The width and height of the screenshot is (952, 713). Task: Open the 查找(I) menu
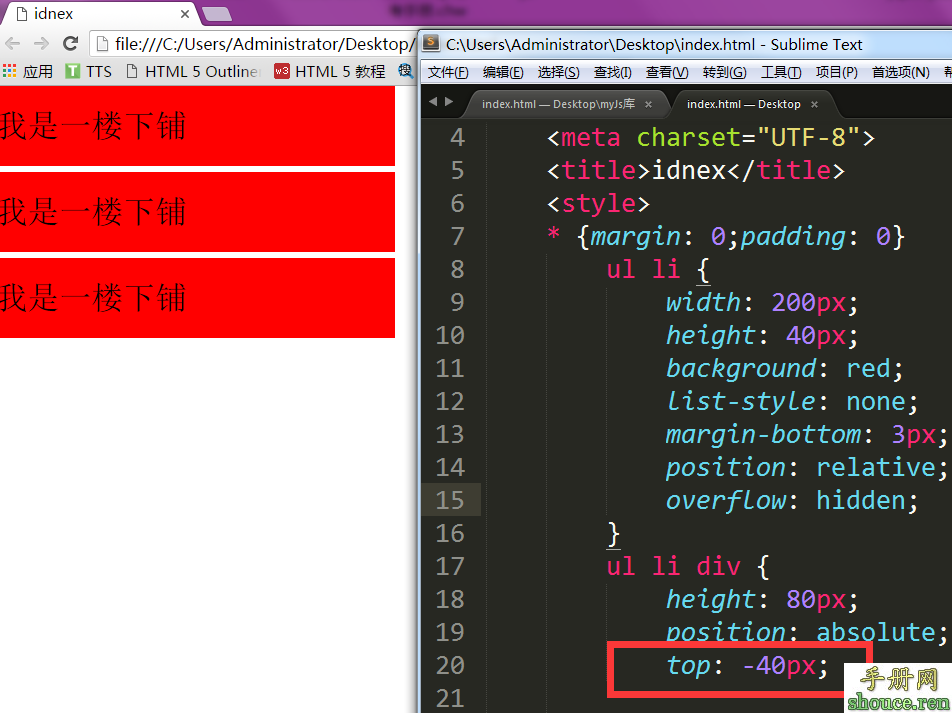click(613, 72)
